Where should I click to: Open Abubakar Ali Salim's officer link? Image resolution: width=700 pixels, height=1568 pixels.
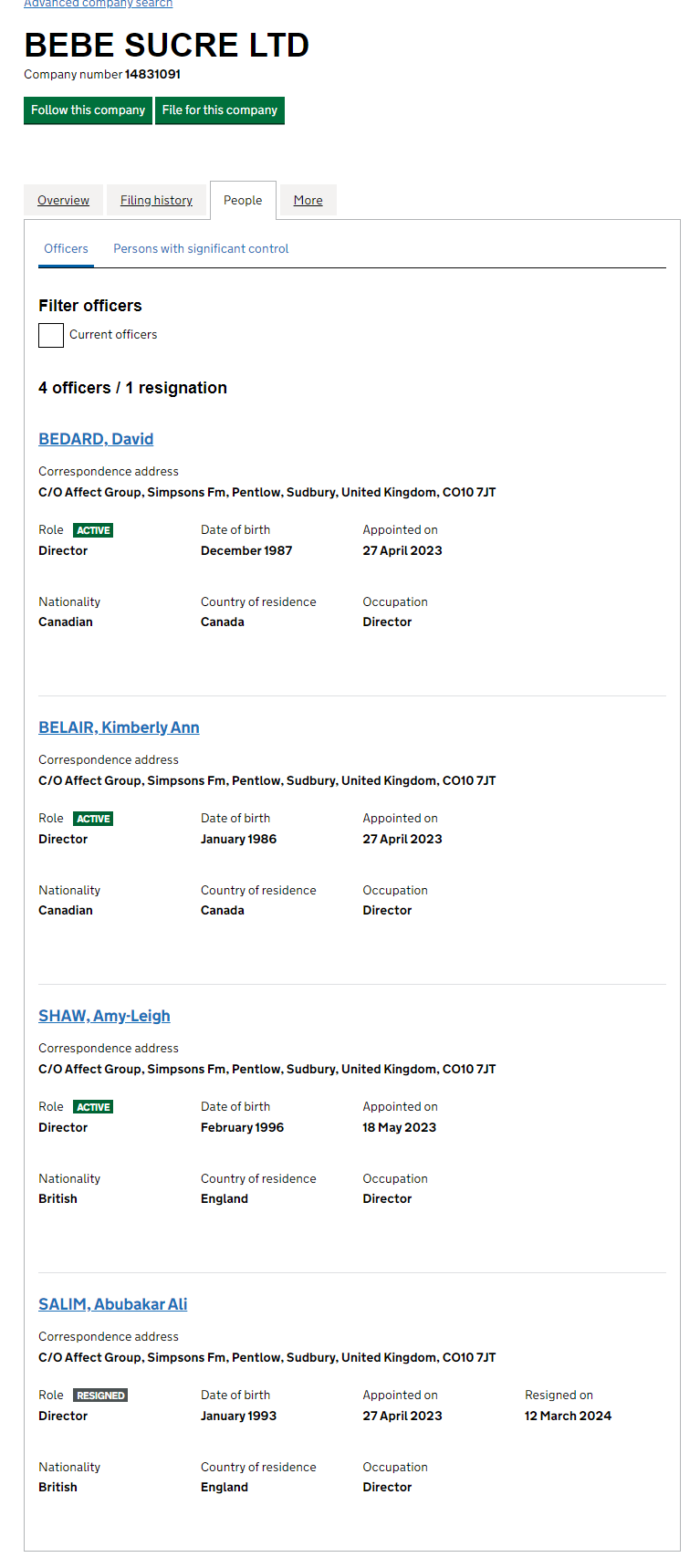point(112,1304)
